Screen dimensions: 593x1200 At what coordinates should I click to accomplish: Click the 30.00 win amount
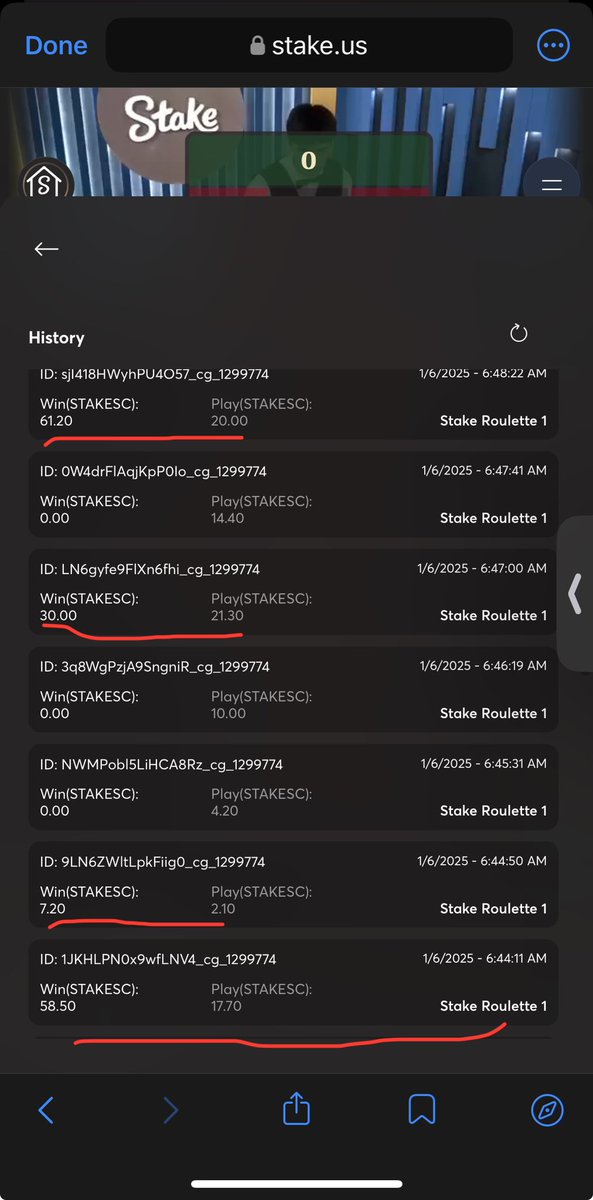pos(58,615)
